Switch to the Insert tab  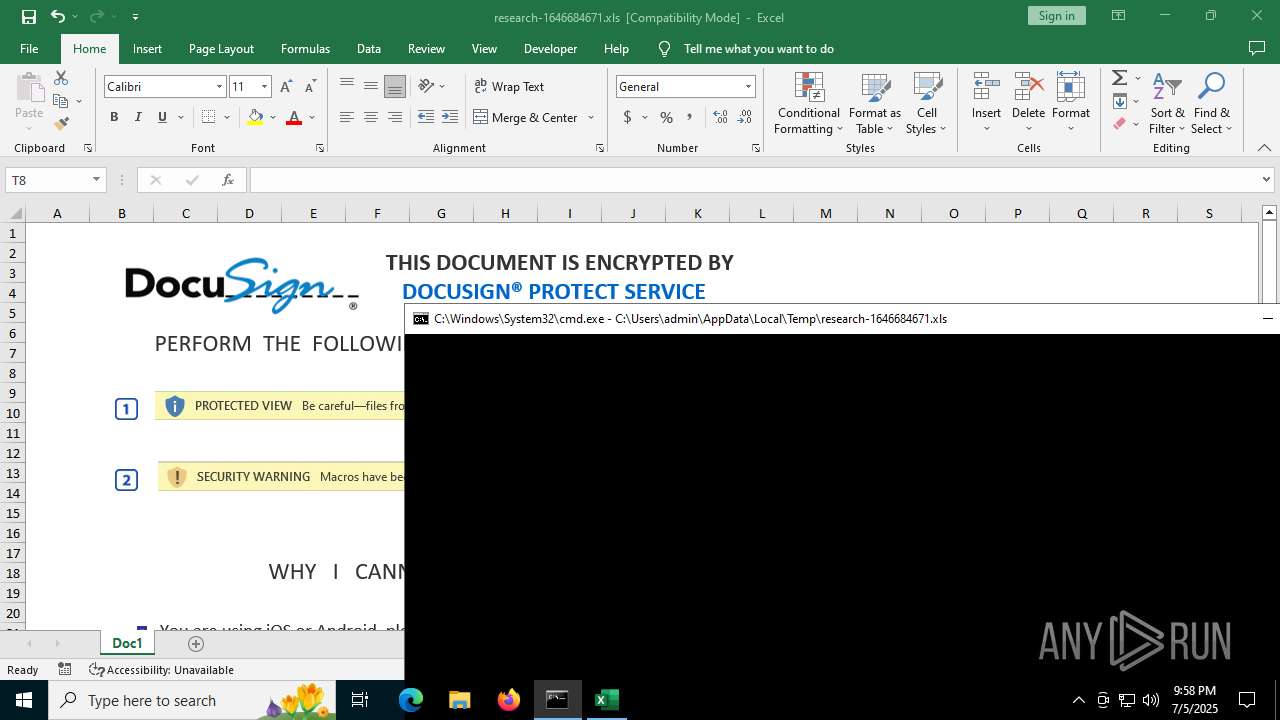tap(147, 48)
